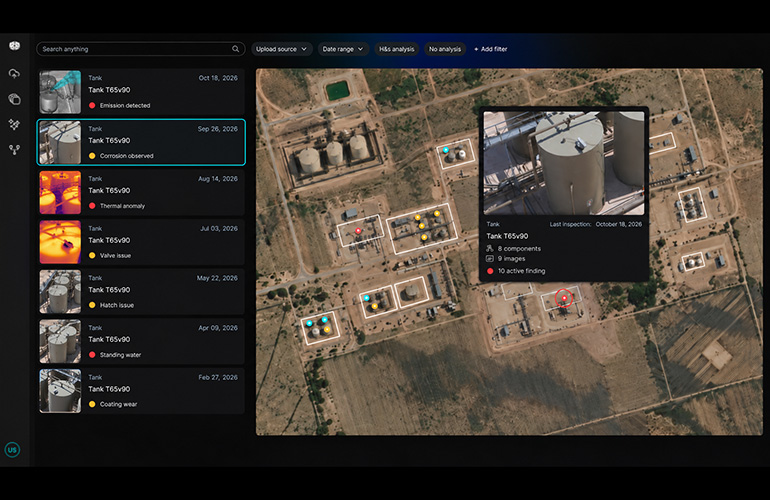Click the May 22, 2026 date

[217, 278]
